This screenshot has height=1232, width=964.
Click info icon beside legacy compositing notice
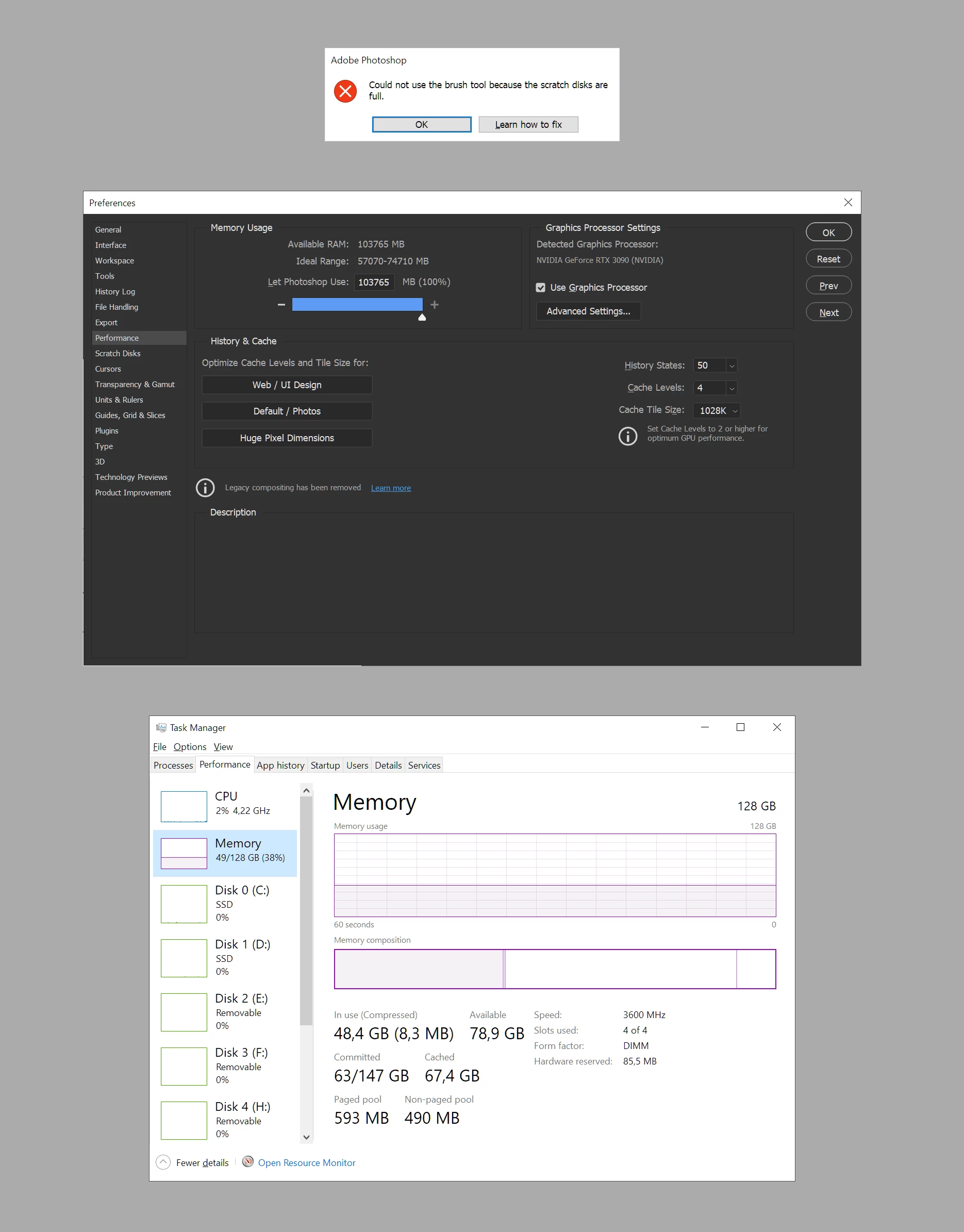click(x=205, y=488)
